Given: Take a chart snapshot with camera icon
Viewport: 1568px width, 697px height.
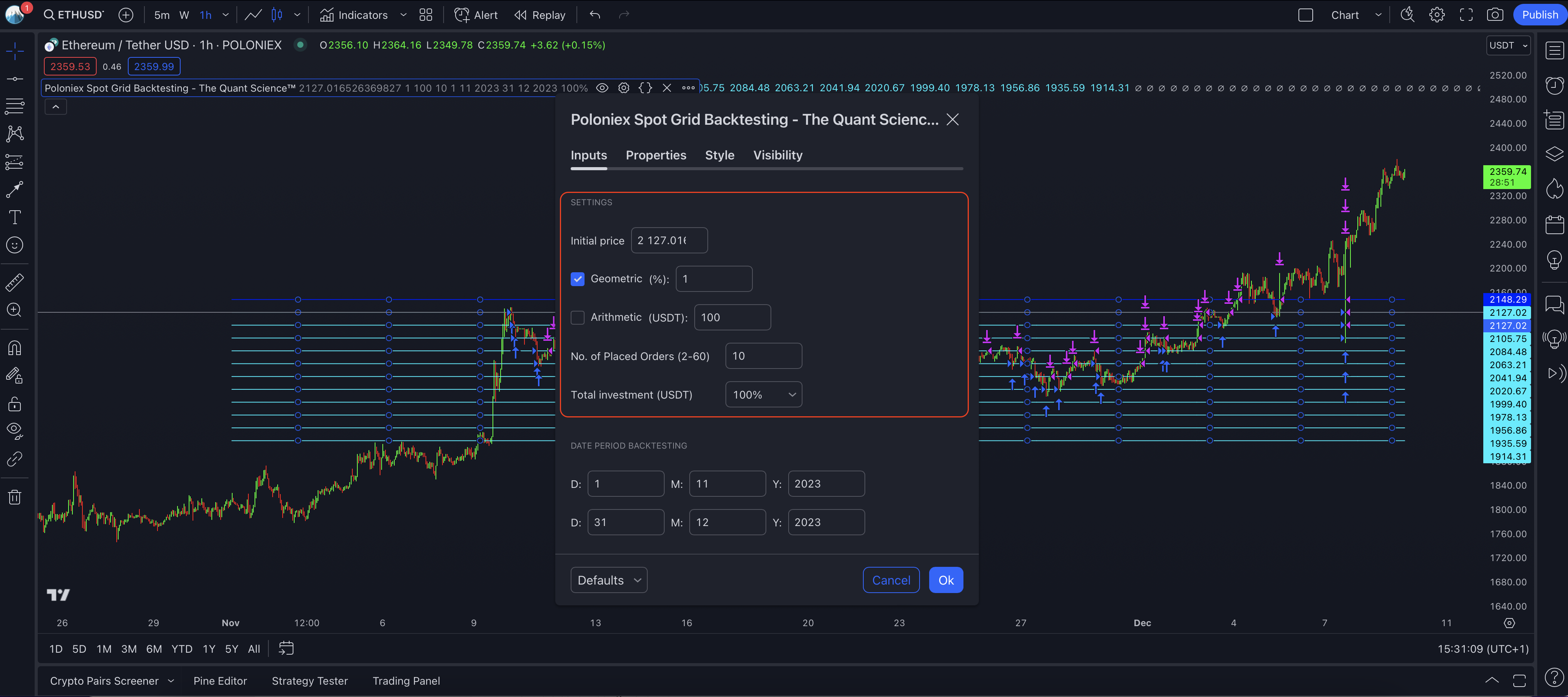Looking at the screenshot, I should click(1495, 15).
